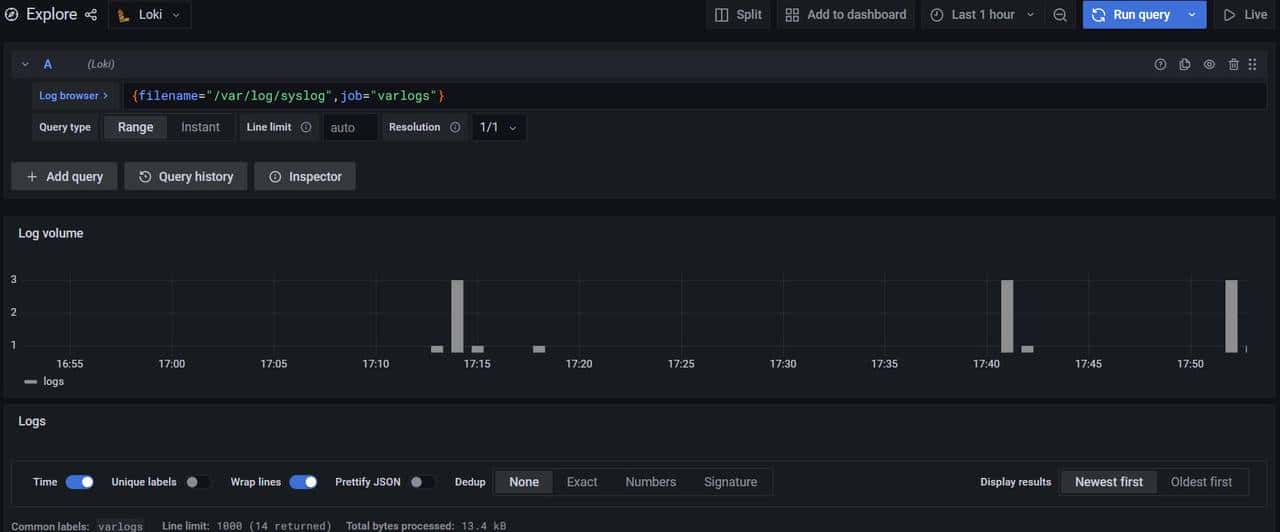1280x532 pixels.
Task: Click the Total bytes processed text
Action: coord(426,526)
